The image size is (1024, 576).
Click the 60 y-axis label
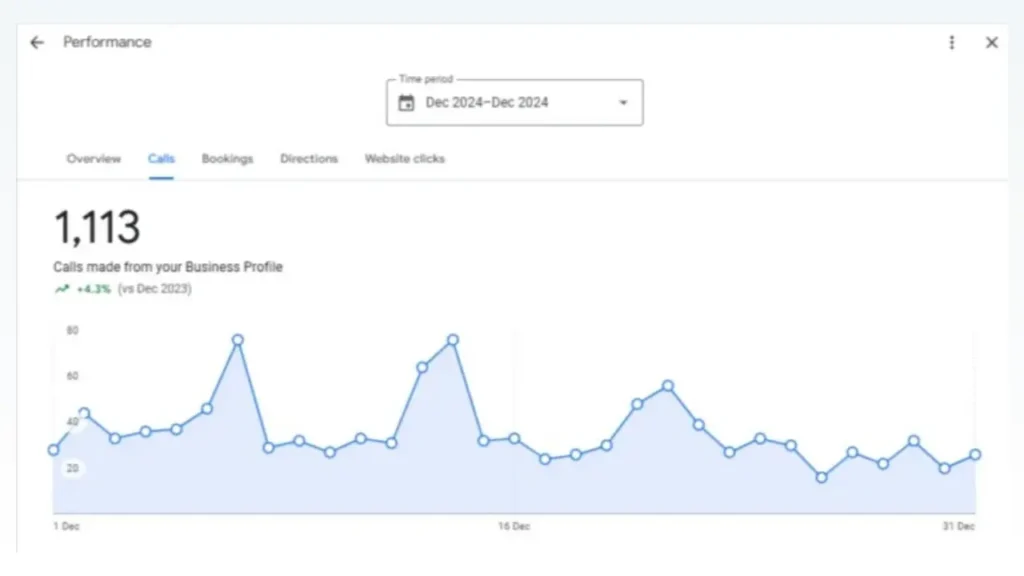point(72,376)
